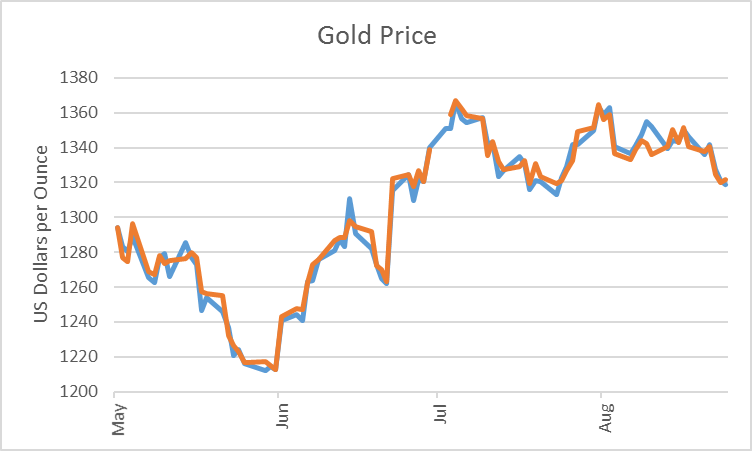This screenshot has height=451, width=752.
Task: Click the orange line's highest peak in July
Action: click(455, 101)
